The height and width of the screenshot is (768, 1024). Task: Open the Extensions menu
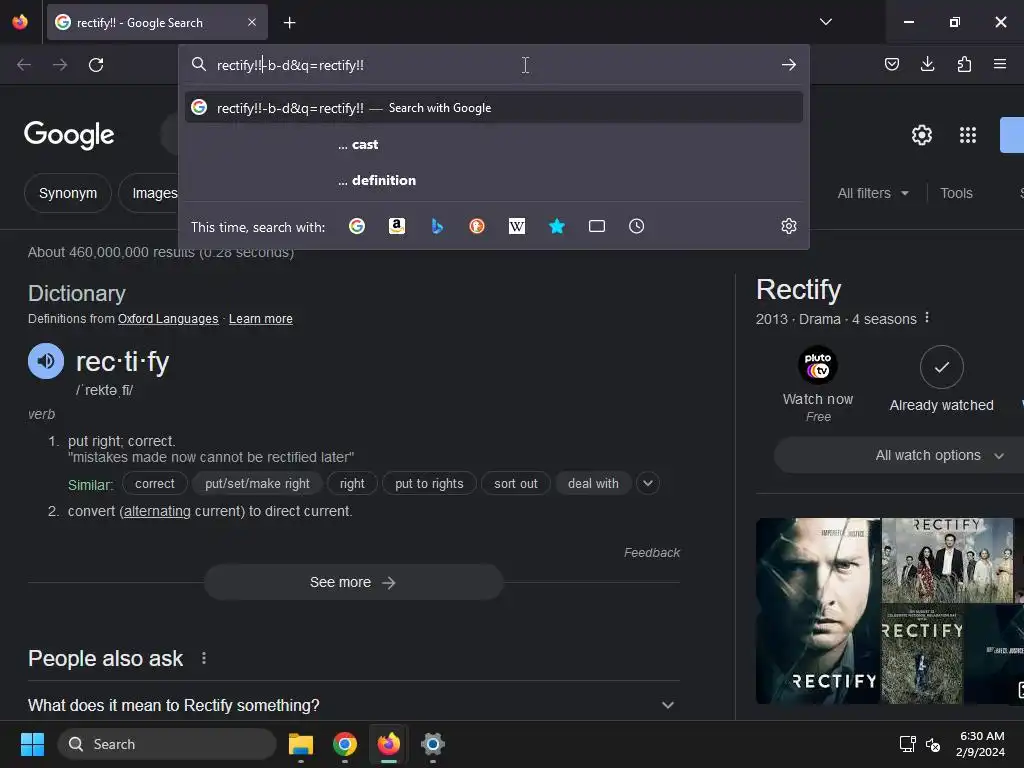pos(964,64)
